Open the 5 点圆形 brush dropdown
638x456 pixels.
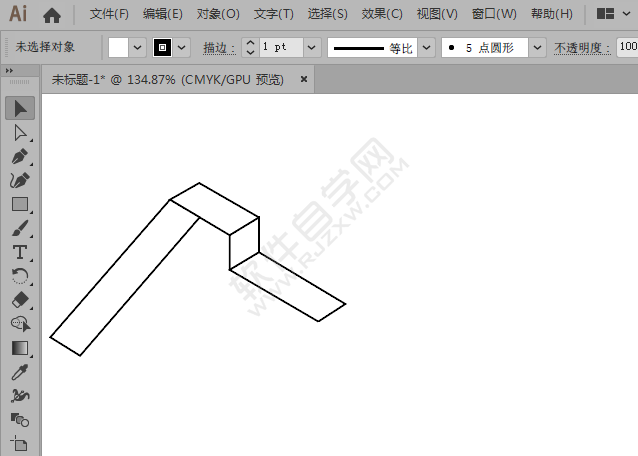[x=538, y=47]
